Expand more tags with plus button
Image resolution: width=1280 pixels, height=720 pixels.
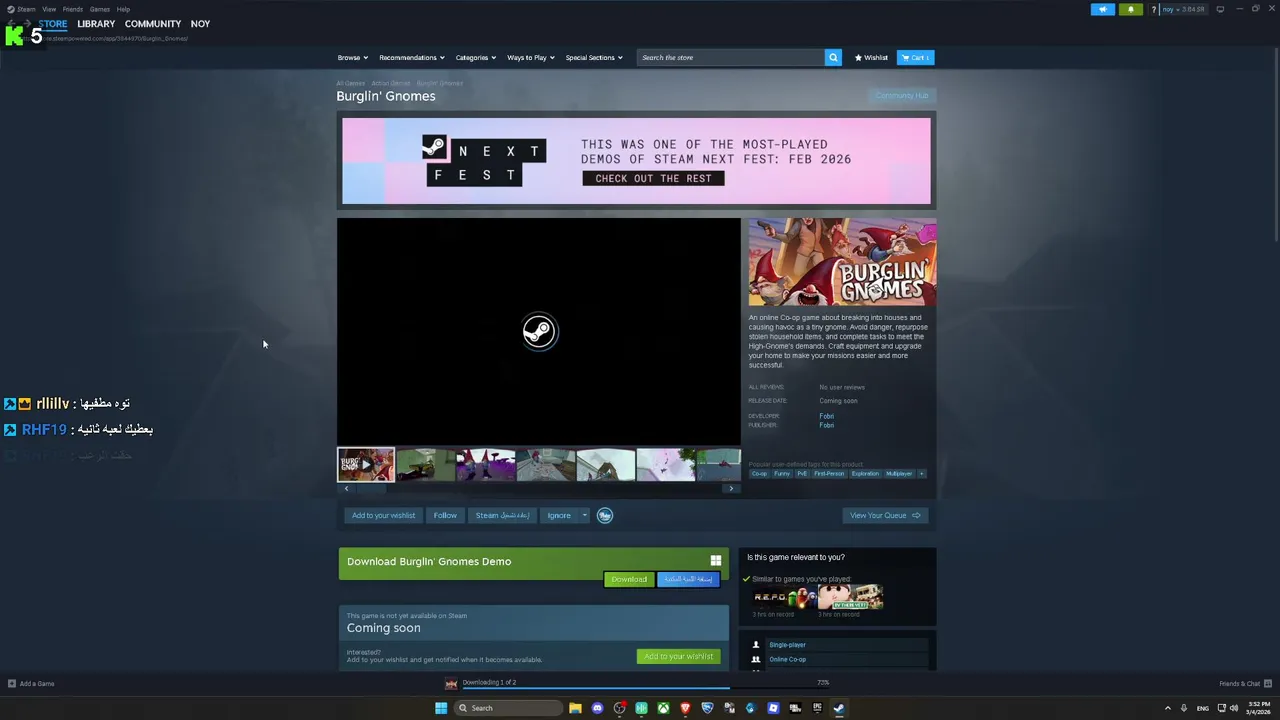click(922, 473)
